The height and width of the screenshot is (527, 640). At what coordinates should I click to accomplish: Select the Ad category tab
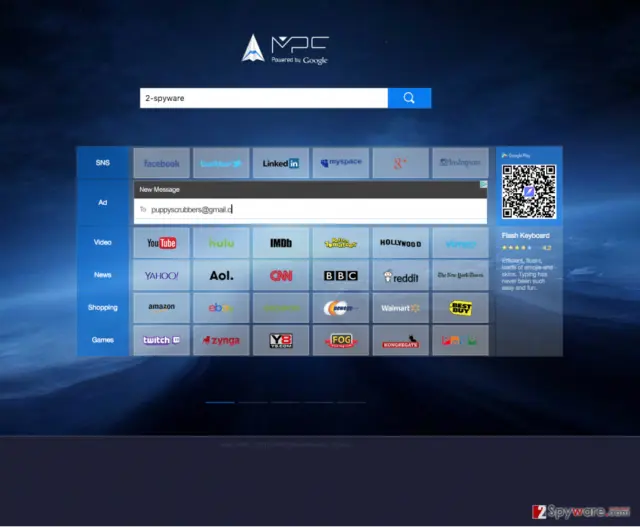point(103,202)
